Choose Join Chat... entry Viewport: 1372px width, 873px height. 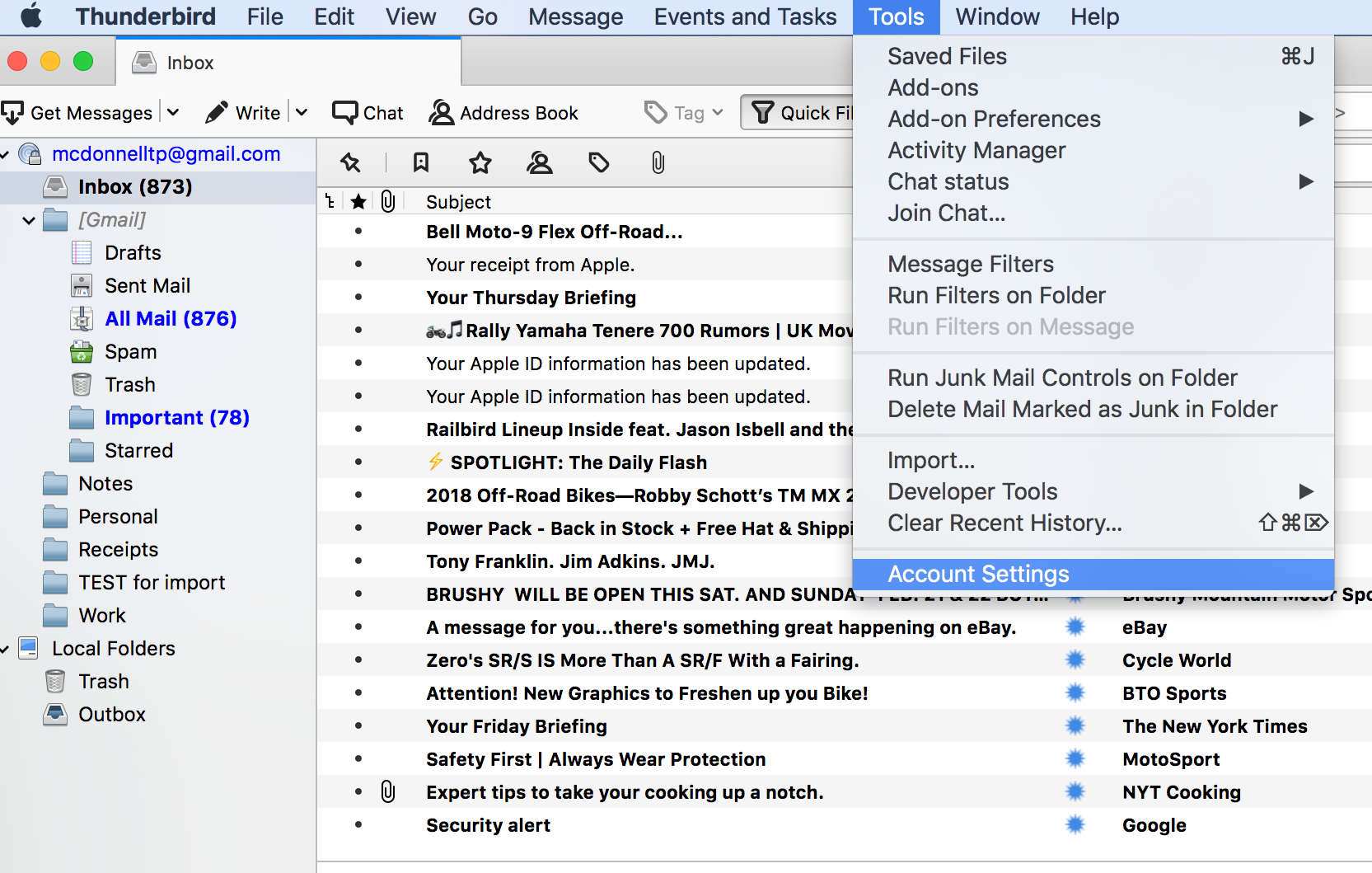[x=1093, y=213]
